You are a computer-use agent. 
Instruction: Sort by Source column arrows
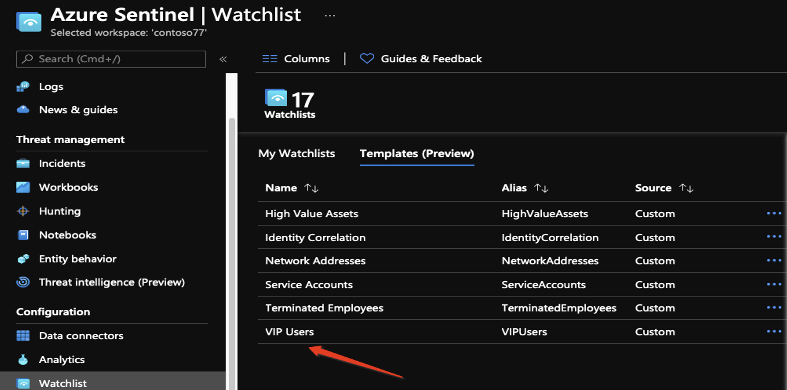point(686,188)
